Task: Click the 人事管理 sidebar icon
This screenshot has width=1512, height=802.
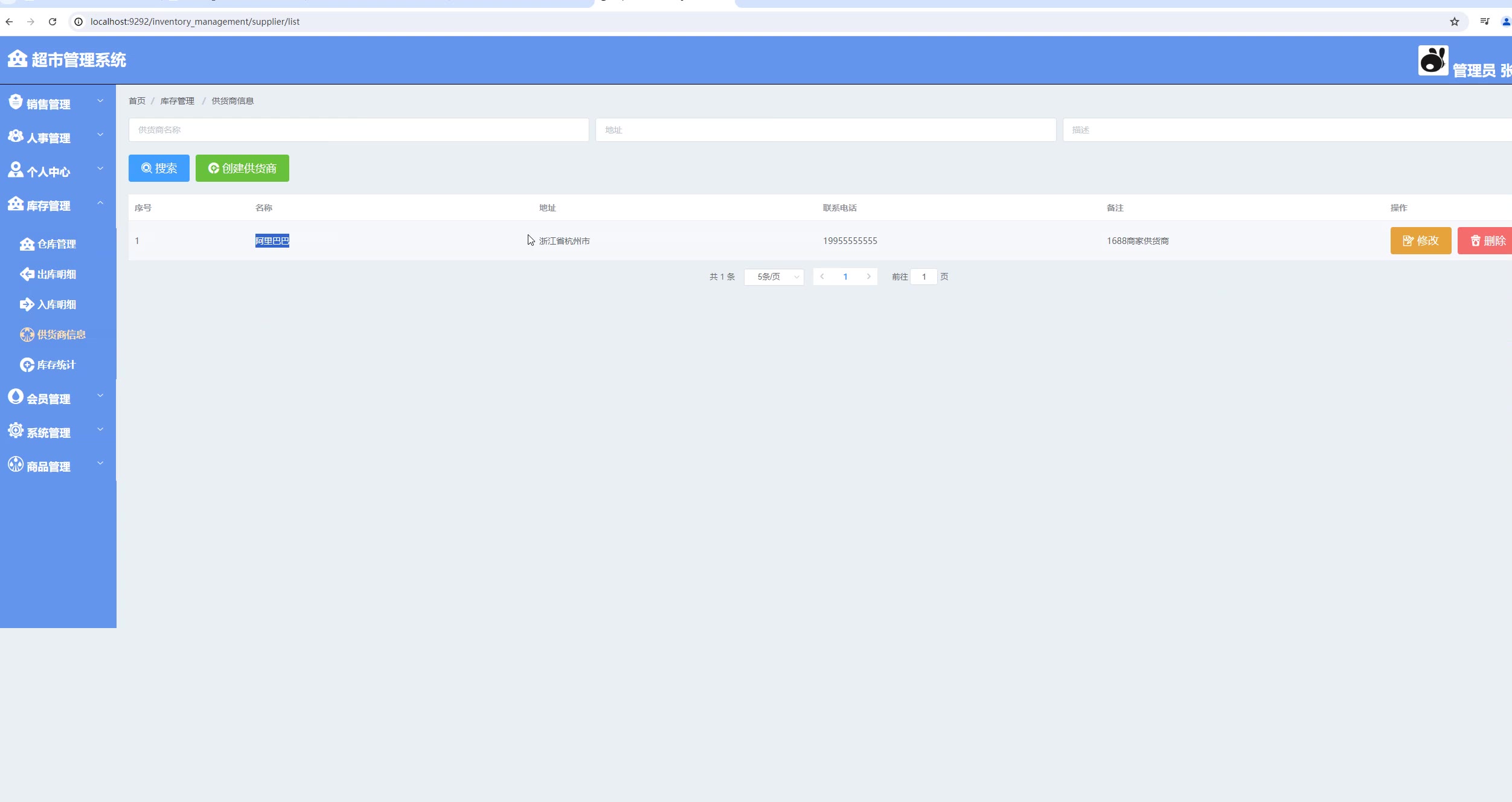Action: click(16, 136)
